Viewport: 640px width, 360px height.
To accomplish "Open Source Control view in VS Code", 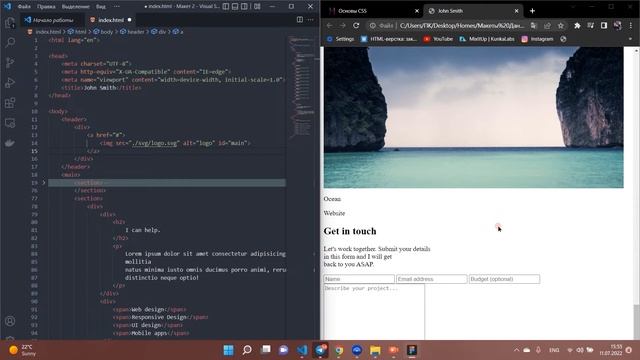I will (x=10, y=62).
